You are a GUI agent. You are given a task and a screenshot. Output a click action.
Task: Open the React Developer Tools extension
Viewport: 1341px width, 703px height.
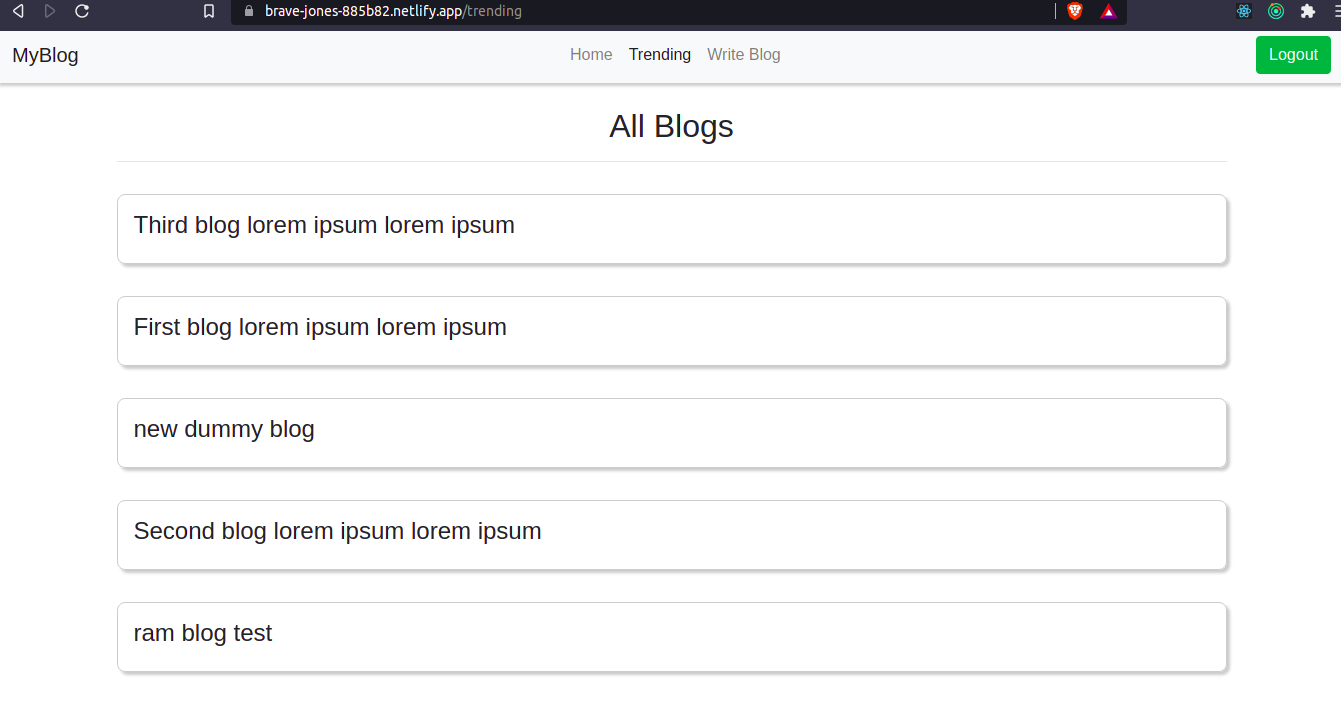tap(1244, 11)
